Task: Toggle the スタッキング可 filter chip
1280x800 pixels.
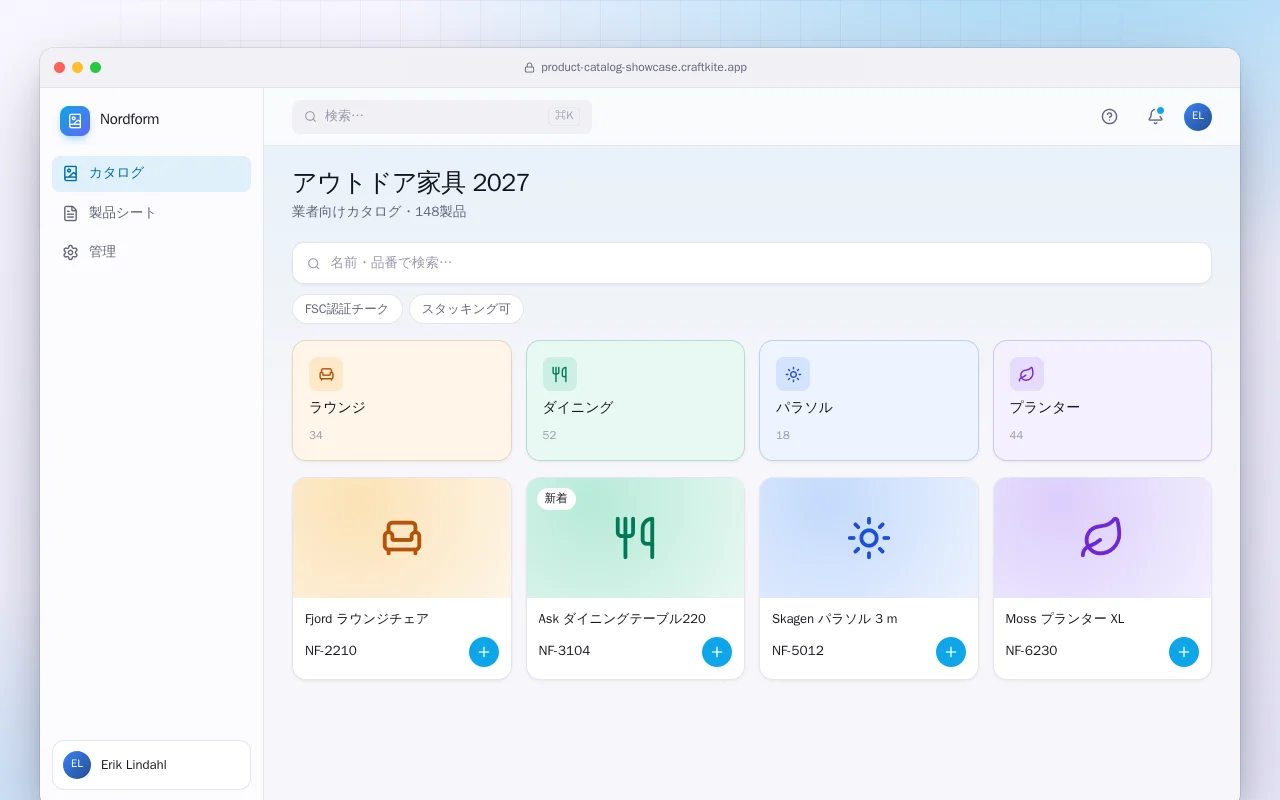Action: point(466,309)
